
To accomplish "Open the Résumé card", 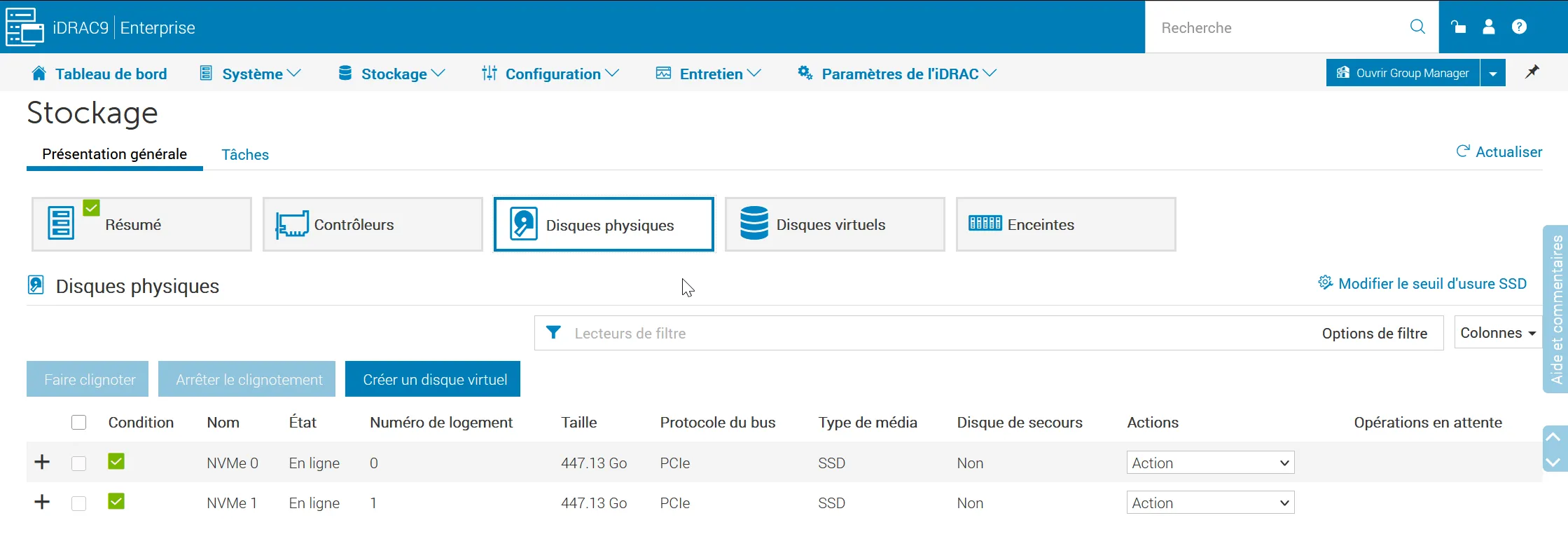I will coord(141,224).
